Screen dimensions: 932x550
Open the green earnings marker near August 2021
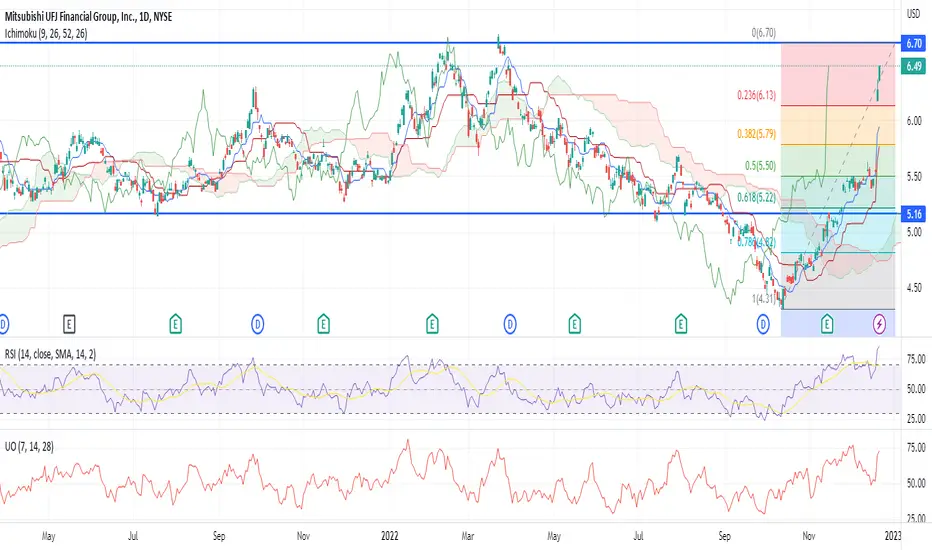[x=175, y=324]
